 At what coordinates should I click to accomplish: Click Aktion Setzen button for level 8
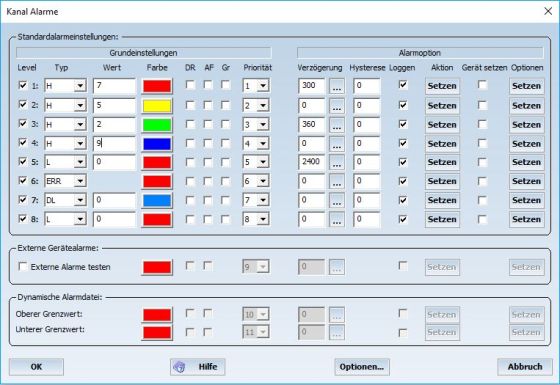point(442,219)
